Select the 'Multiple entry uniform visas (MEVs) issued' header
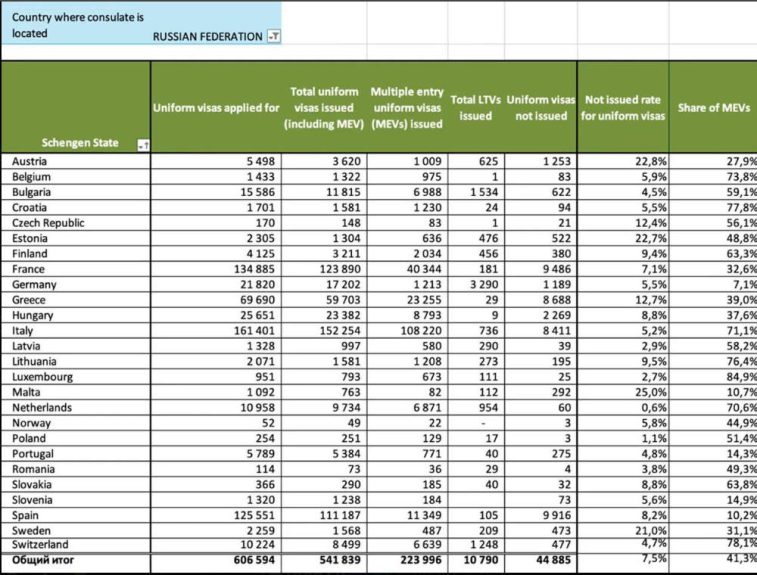This screenshot has height=575, width=757. pos(406,107)
